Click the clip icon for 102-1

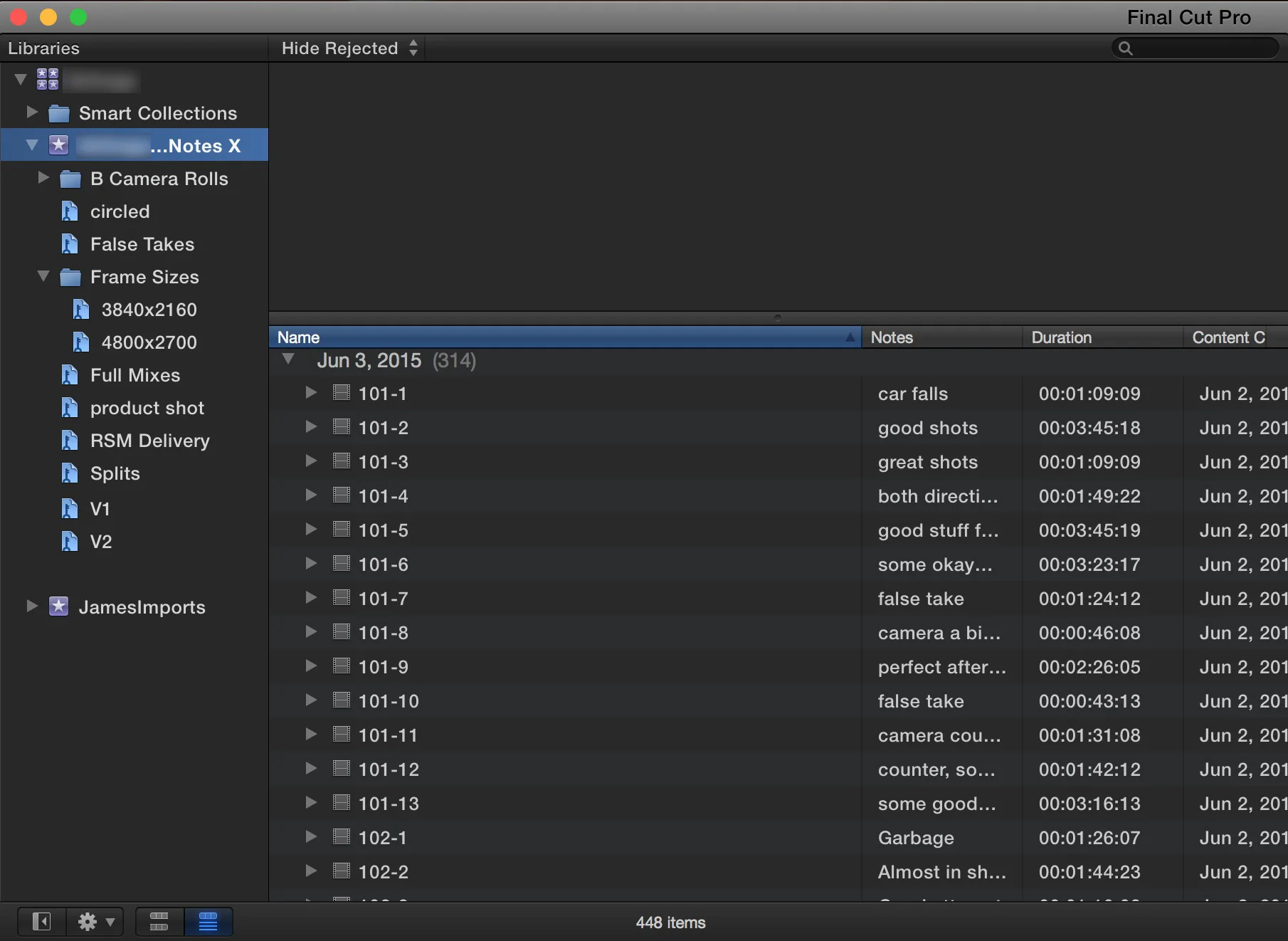pyautogui.click(x=342, y=836)
